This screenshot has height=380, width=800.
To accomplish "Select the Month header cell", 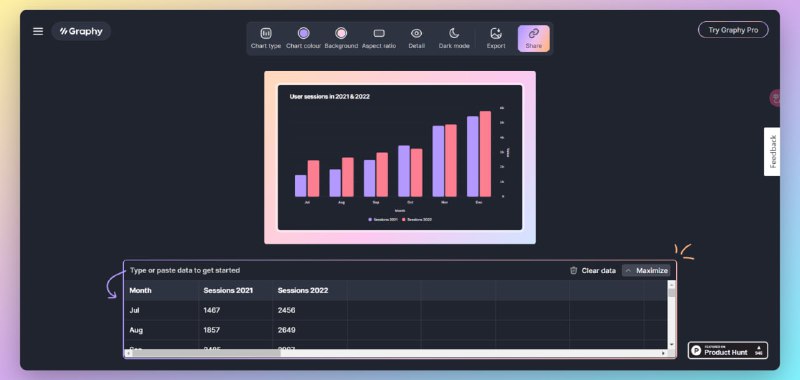I will 161,290.
